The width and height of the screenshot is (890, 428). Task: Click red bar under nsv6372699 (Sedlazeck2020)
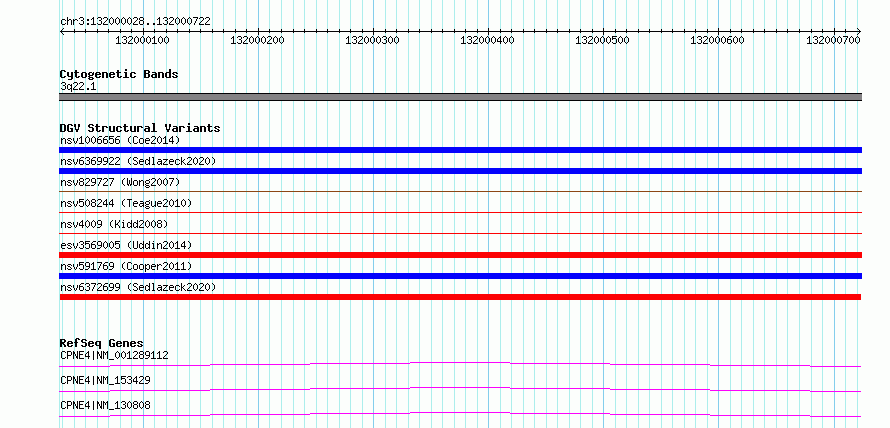[x=460, y=297]
